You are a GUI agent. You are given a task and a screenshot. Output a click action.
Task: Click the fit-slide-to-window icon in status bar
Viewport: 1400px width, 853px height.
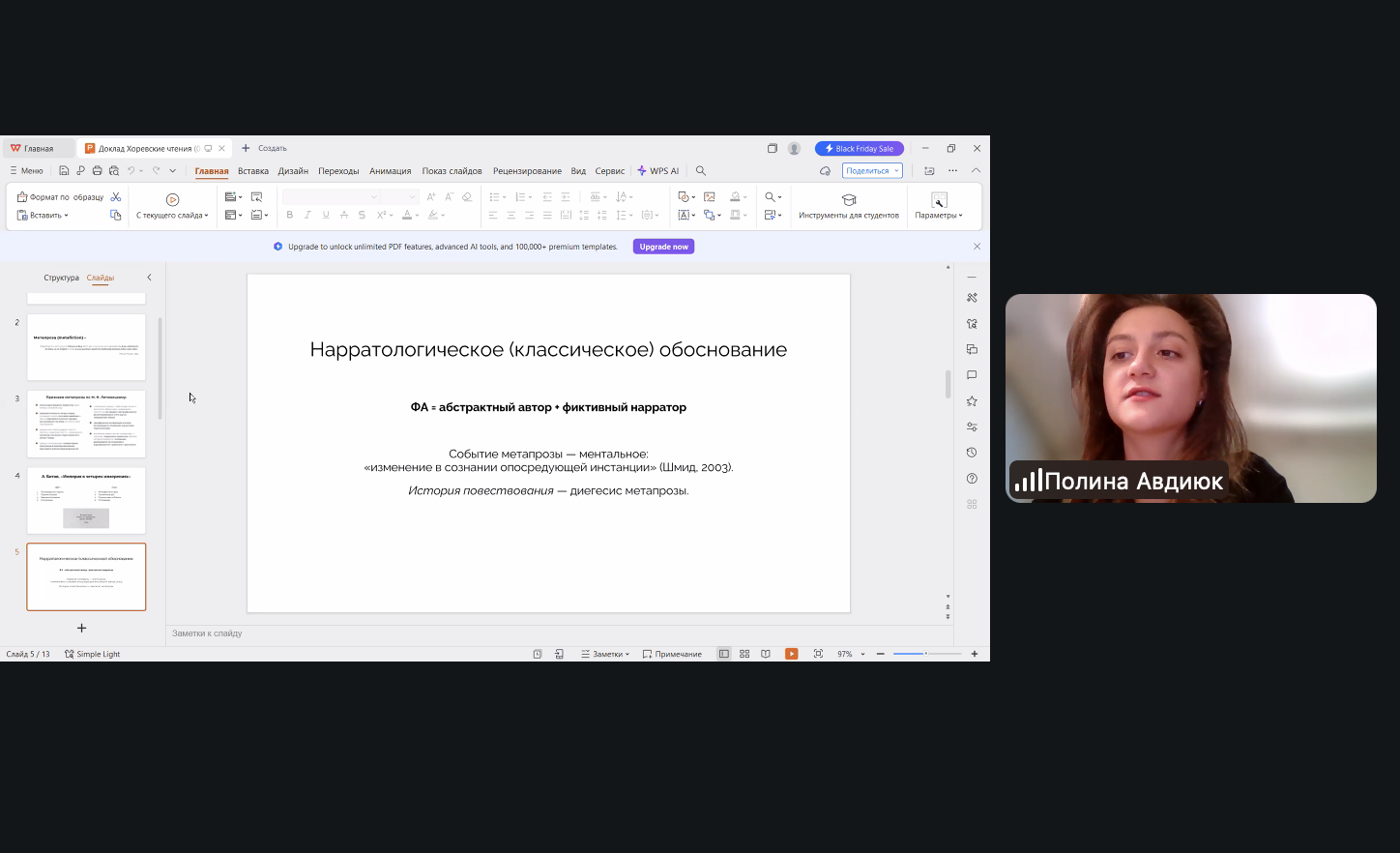[x=818, y=654]
